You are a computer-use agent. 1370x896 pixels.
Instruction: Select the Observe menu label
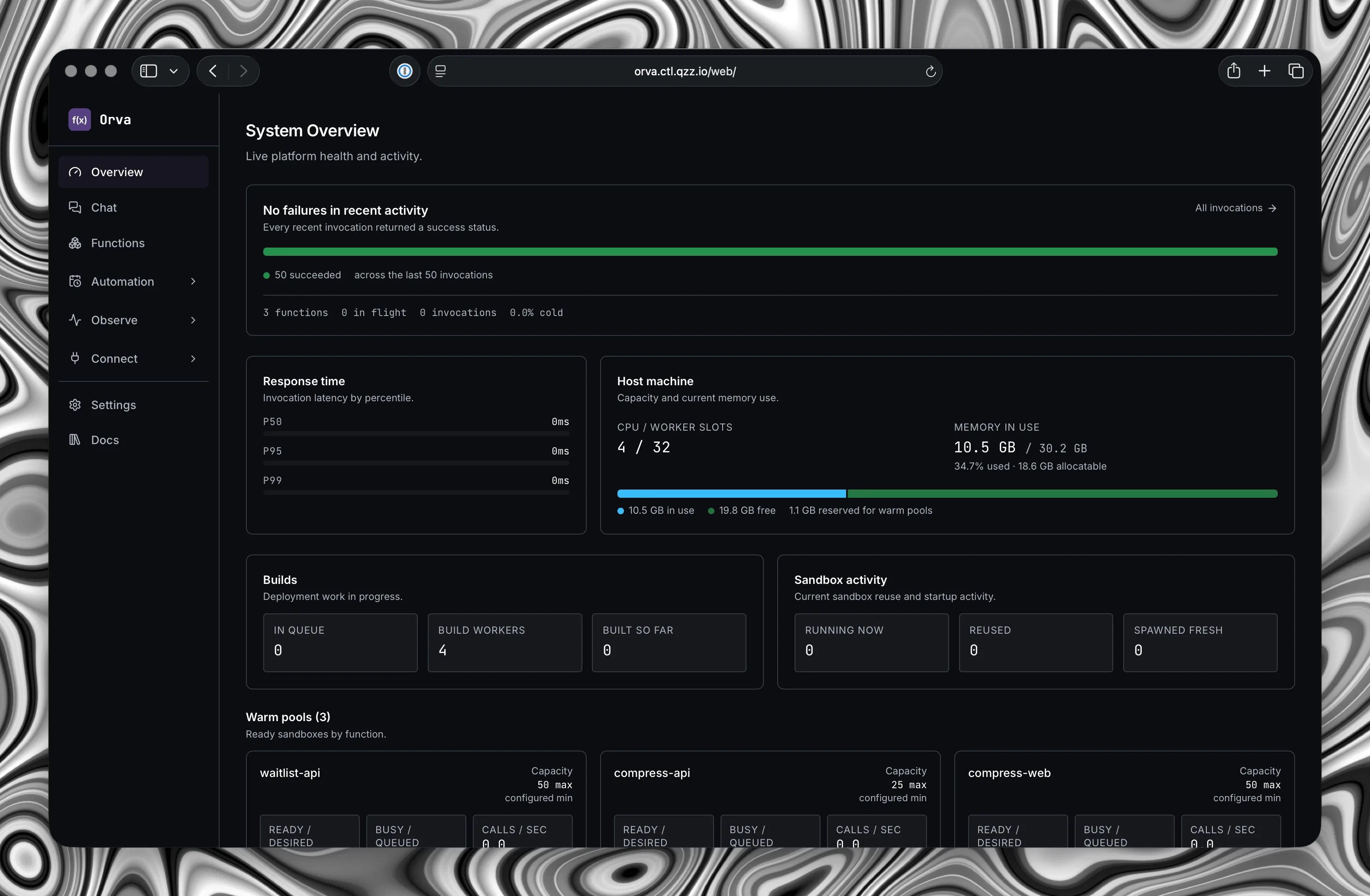click(114, 320)
